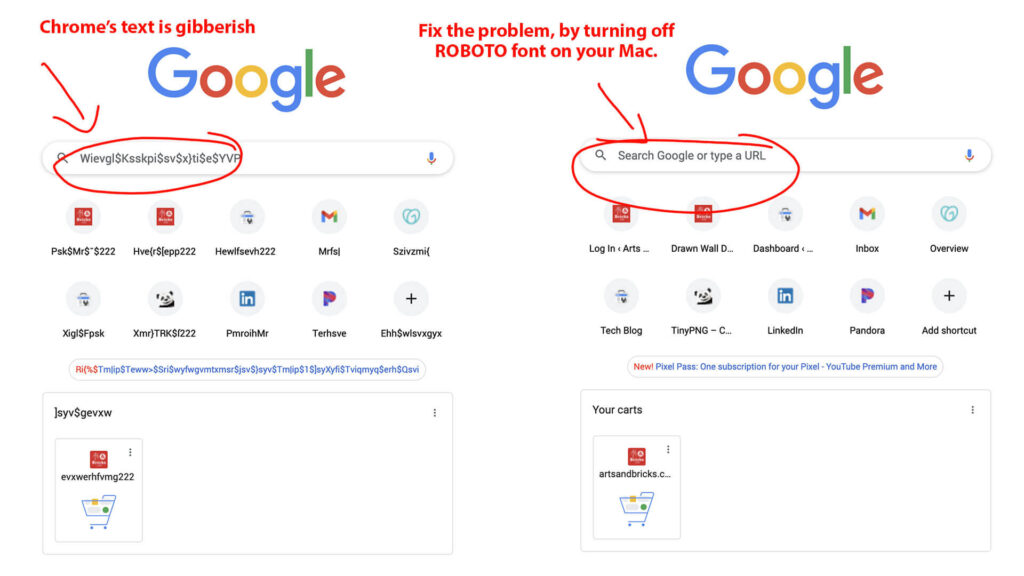Open options menu on the gibberish carts card

435,412
